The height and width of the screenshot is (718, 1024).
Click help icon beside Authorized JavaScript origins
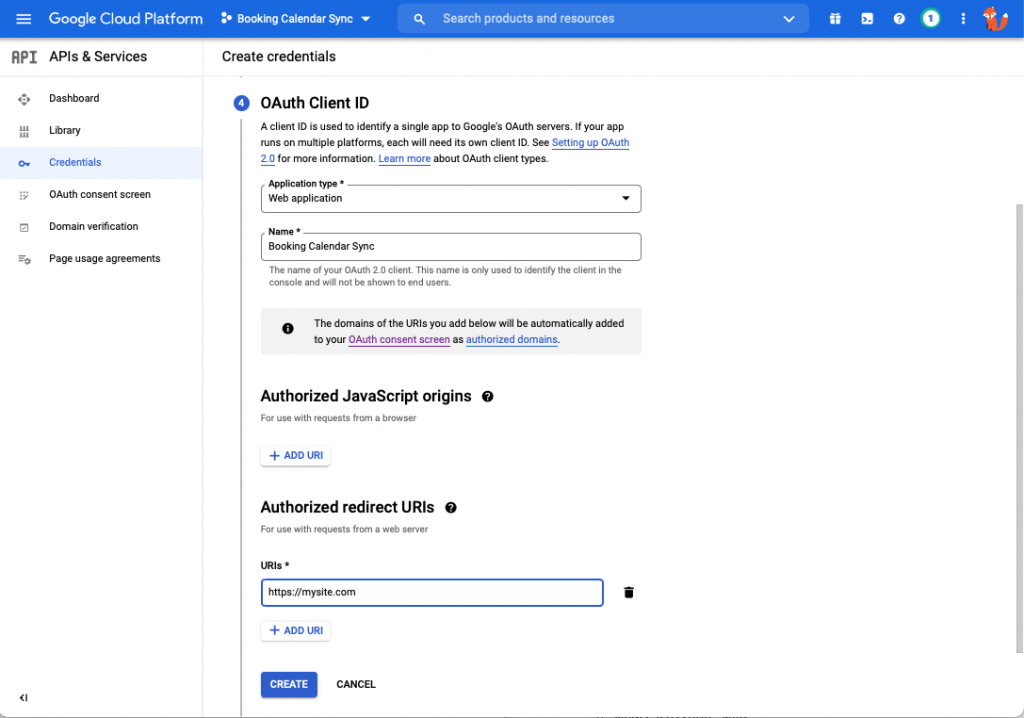click(x=487, y=397)
